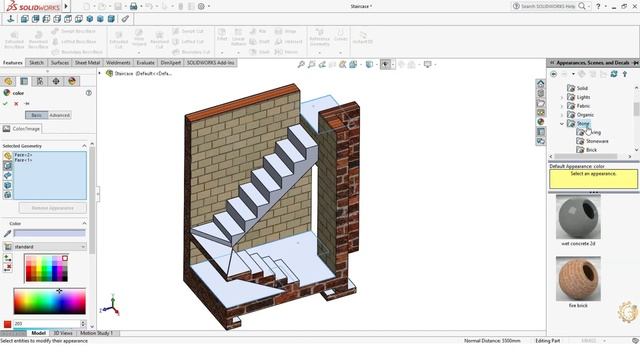The width and height of the screenshot is (640, 360).
Task: Open the standard swatch dropdown
Action: coord(49,247)
